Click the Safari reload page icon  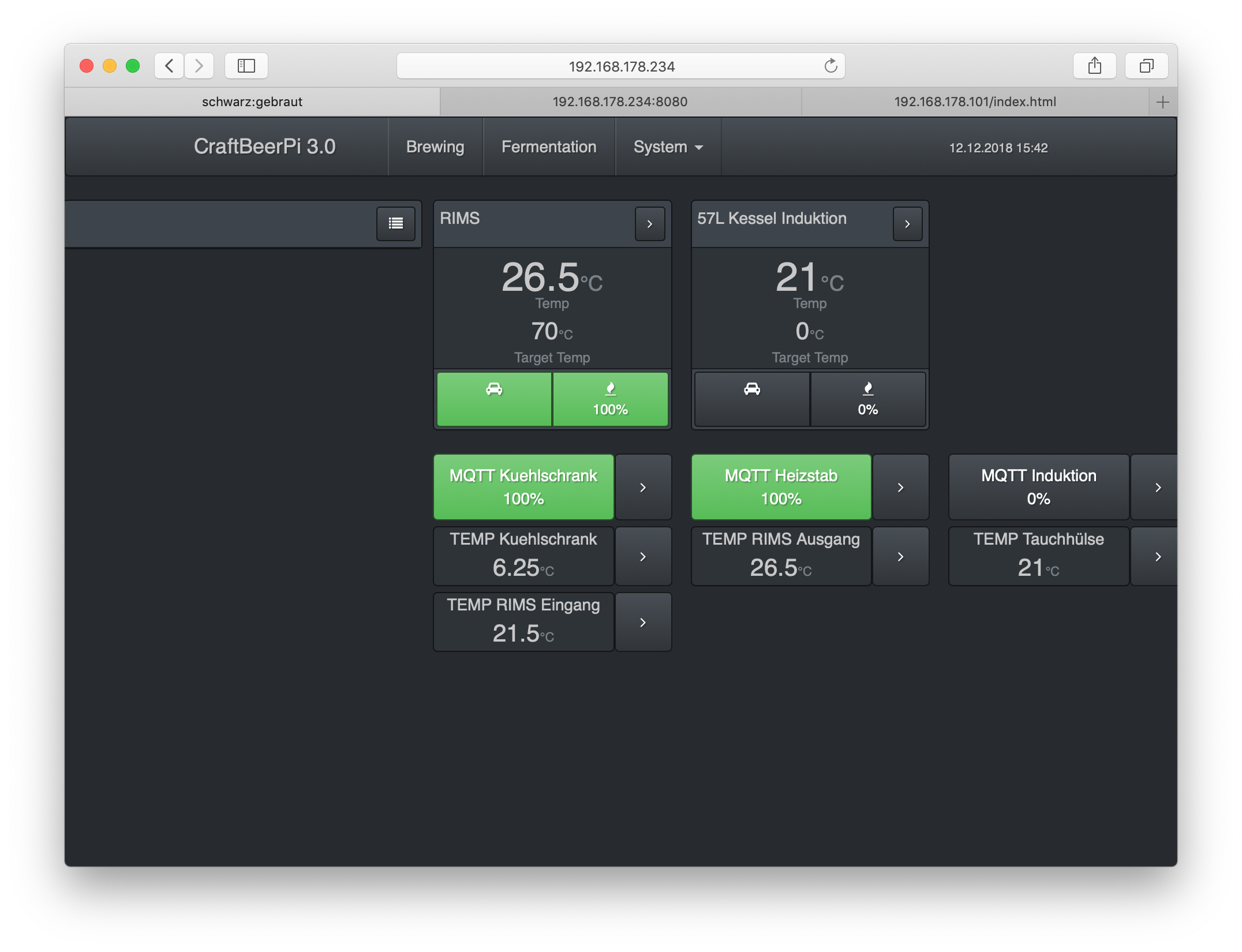coord(831,66)
